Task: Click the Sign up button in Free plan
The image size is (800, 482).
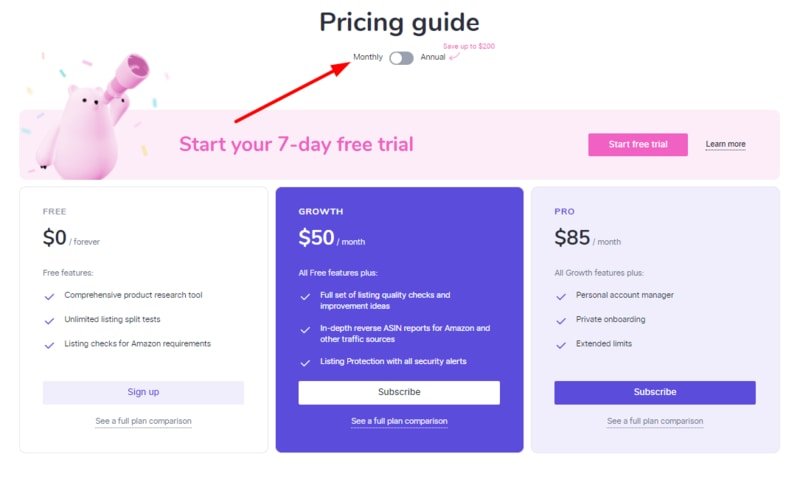Action: (x=143, y=392)
